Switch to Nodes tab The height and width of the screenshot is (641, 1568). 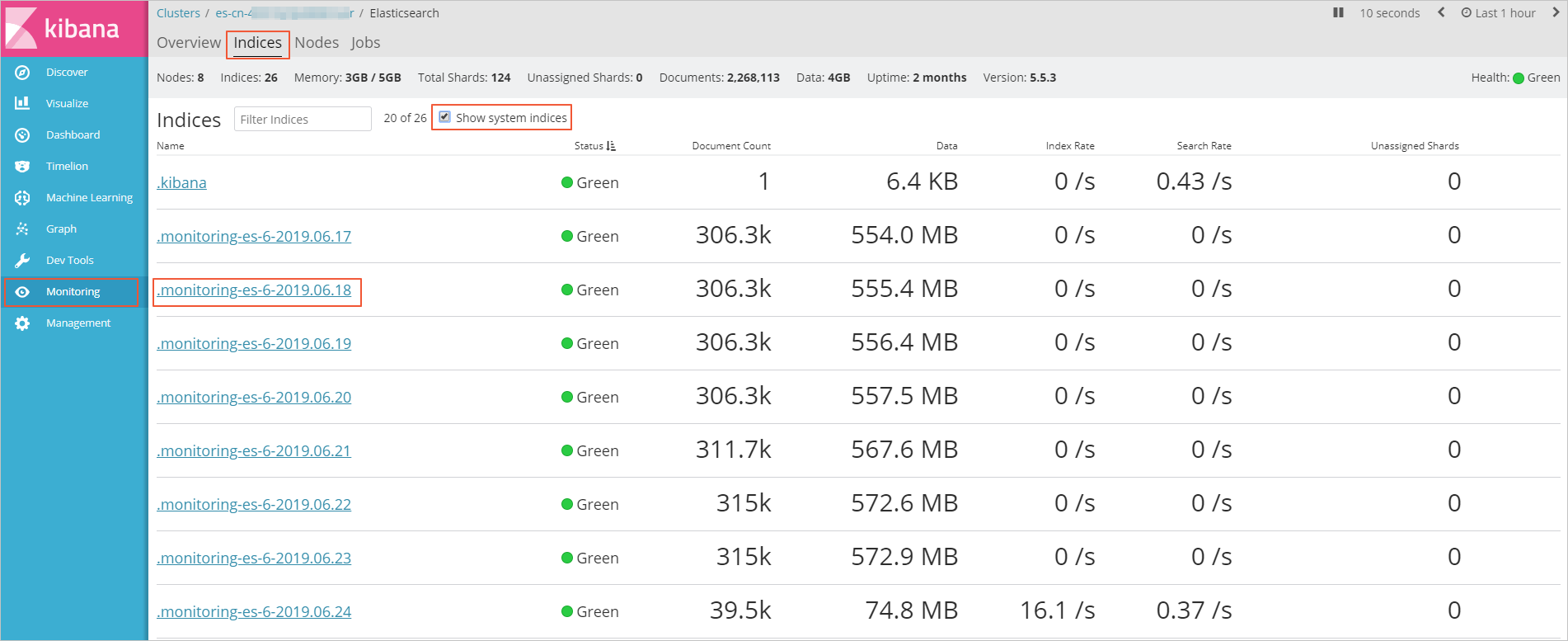pyautogui.click(x=317, y=43)
